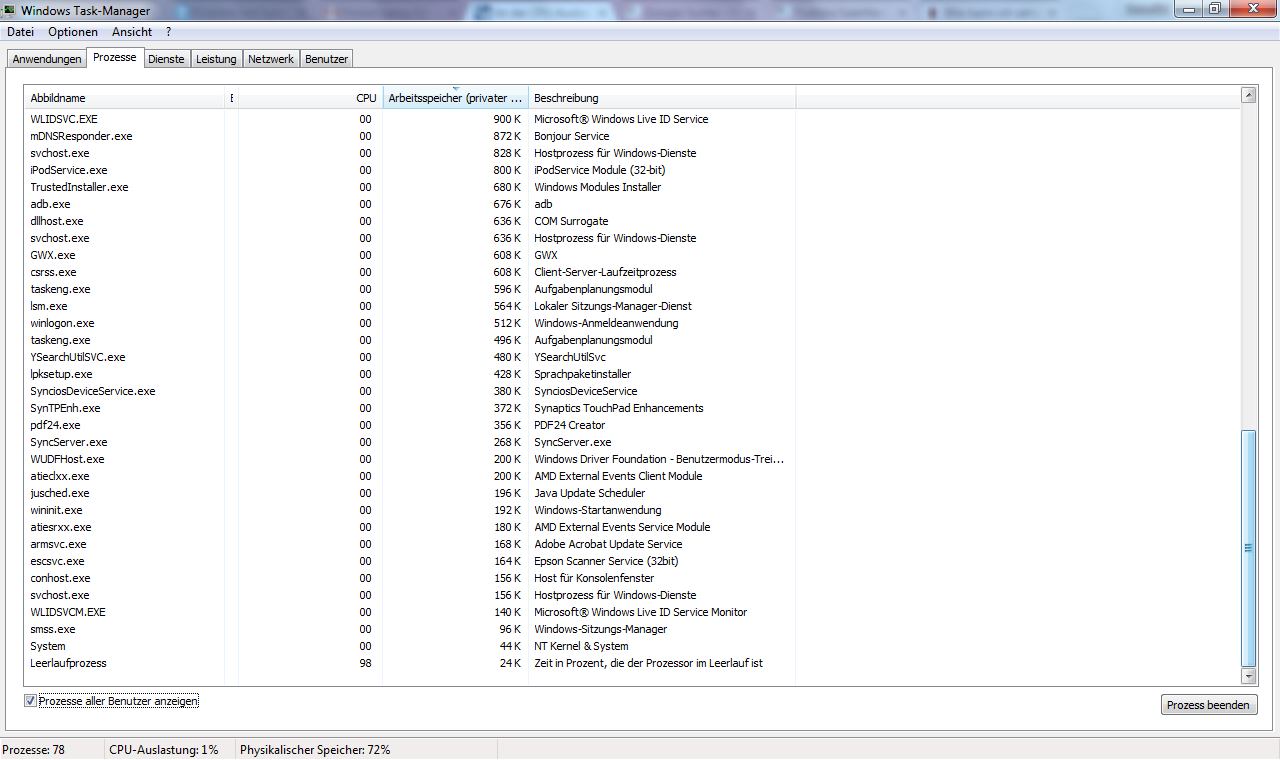Select the atiesrxx.exe process
Image resolution: width=1280 pixels, height=760 pixels.
61,527
